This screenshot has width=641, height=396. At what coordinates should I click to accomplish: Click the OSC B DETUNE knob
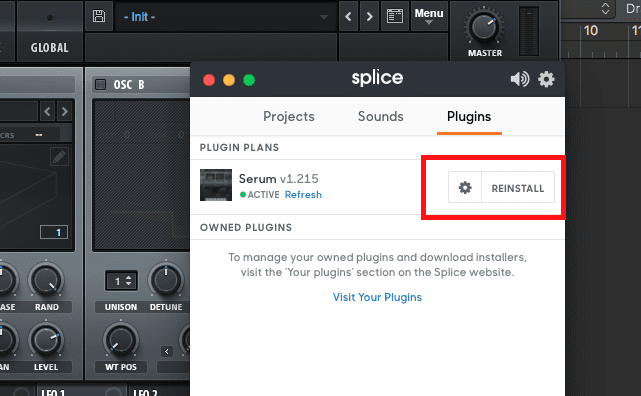pyautogui.click(x=166, y=280)
